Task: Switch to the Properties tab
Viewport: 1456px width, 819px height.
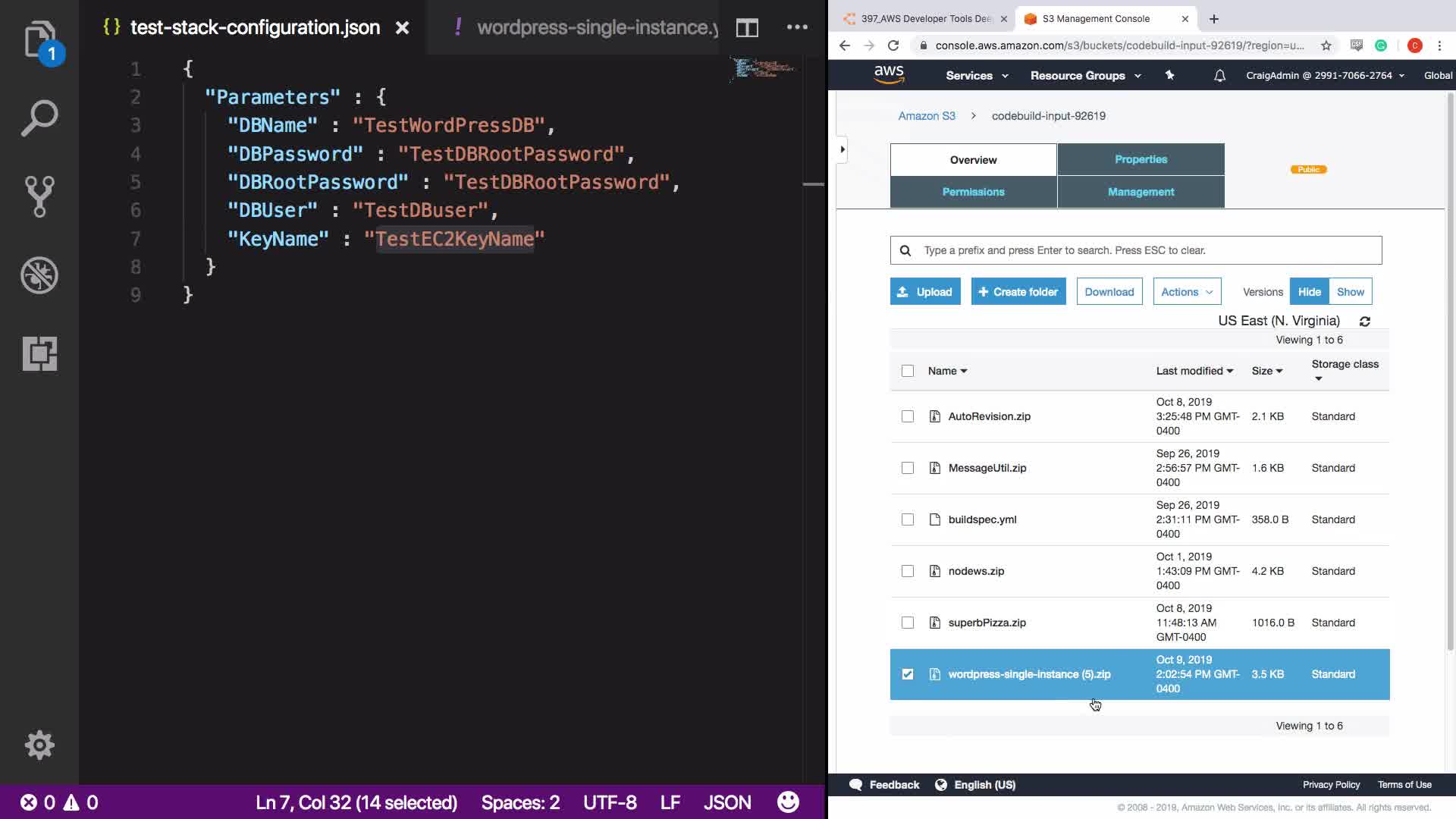Action: [1140, 159]
